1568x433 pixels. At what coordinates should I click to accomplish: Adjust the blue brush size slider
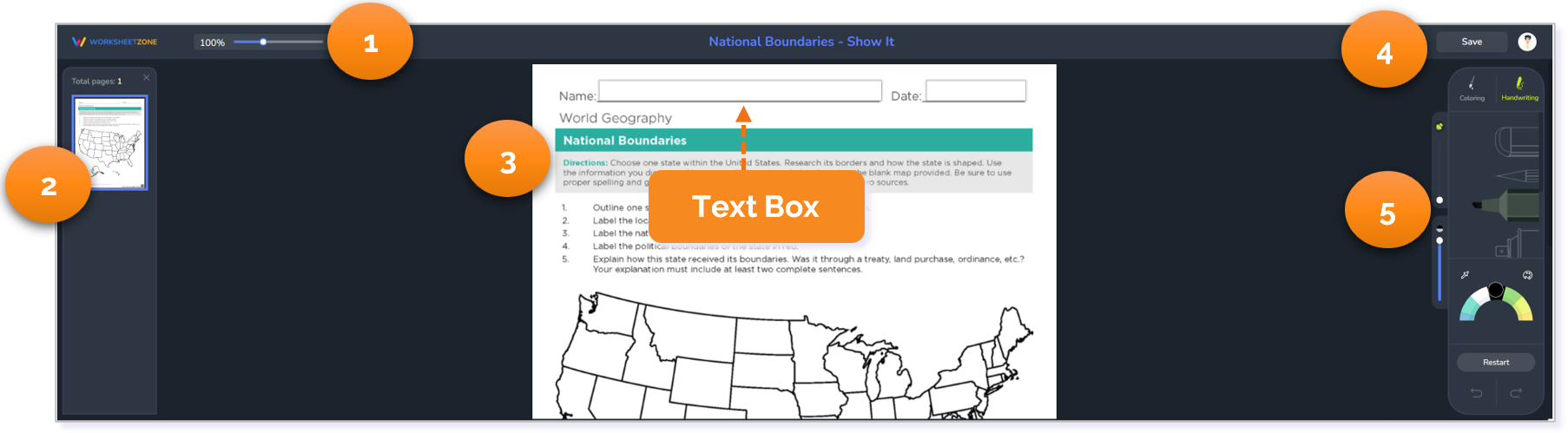tap(1440, 269)
